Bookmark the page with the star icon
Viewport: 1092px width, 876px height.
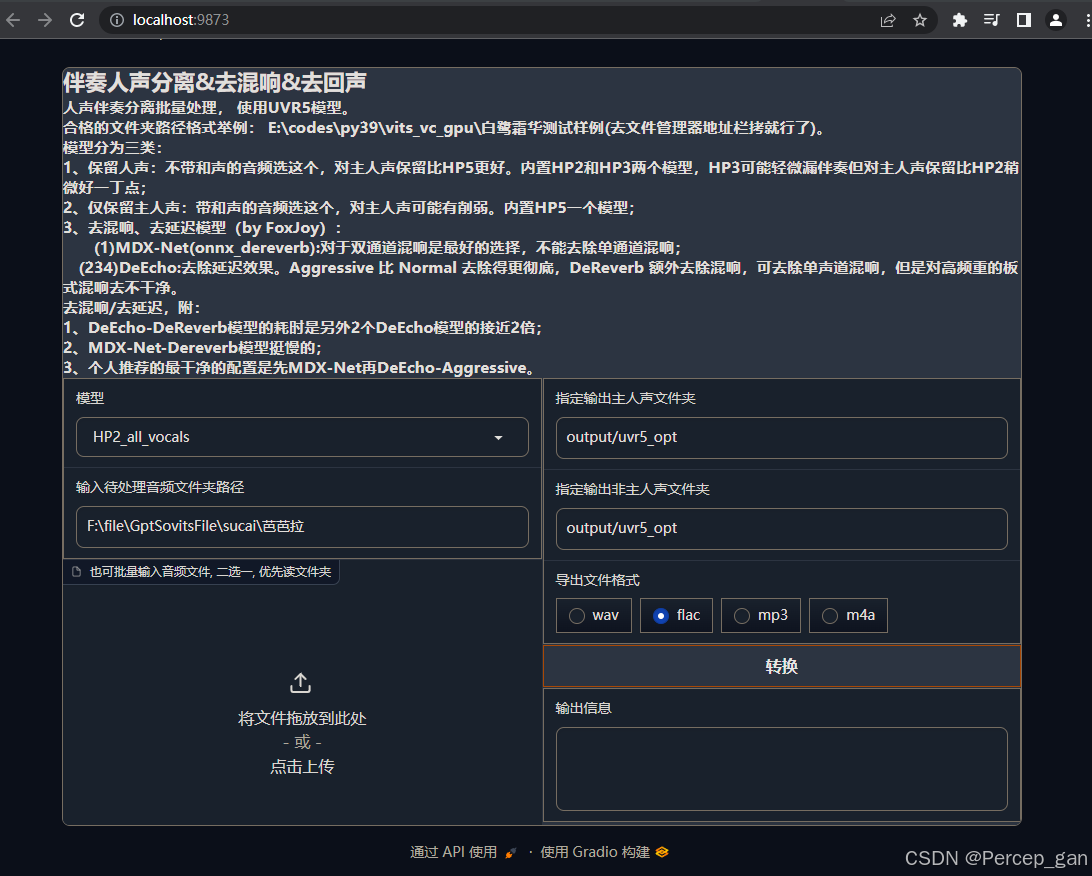920,20
